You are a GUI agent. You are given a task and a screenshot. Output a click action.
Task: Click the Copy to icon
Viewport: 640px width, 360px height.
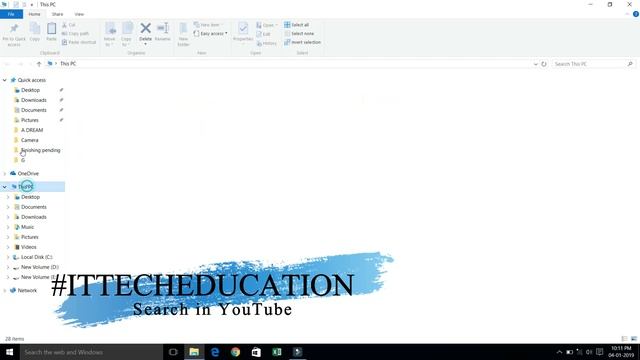(x=127, y=28)
